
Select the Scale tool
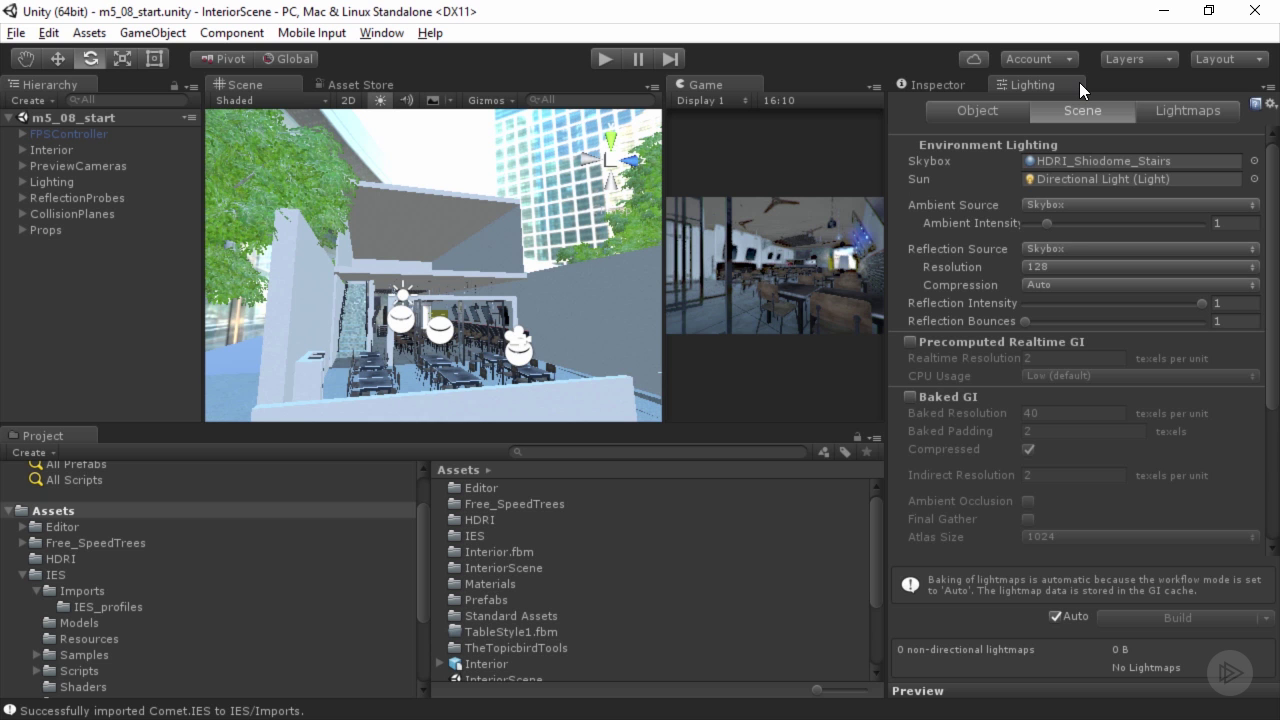pyautogui.click(x=122, y=59)
